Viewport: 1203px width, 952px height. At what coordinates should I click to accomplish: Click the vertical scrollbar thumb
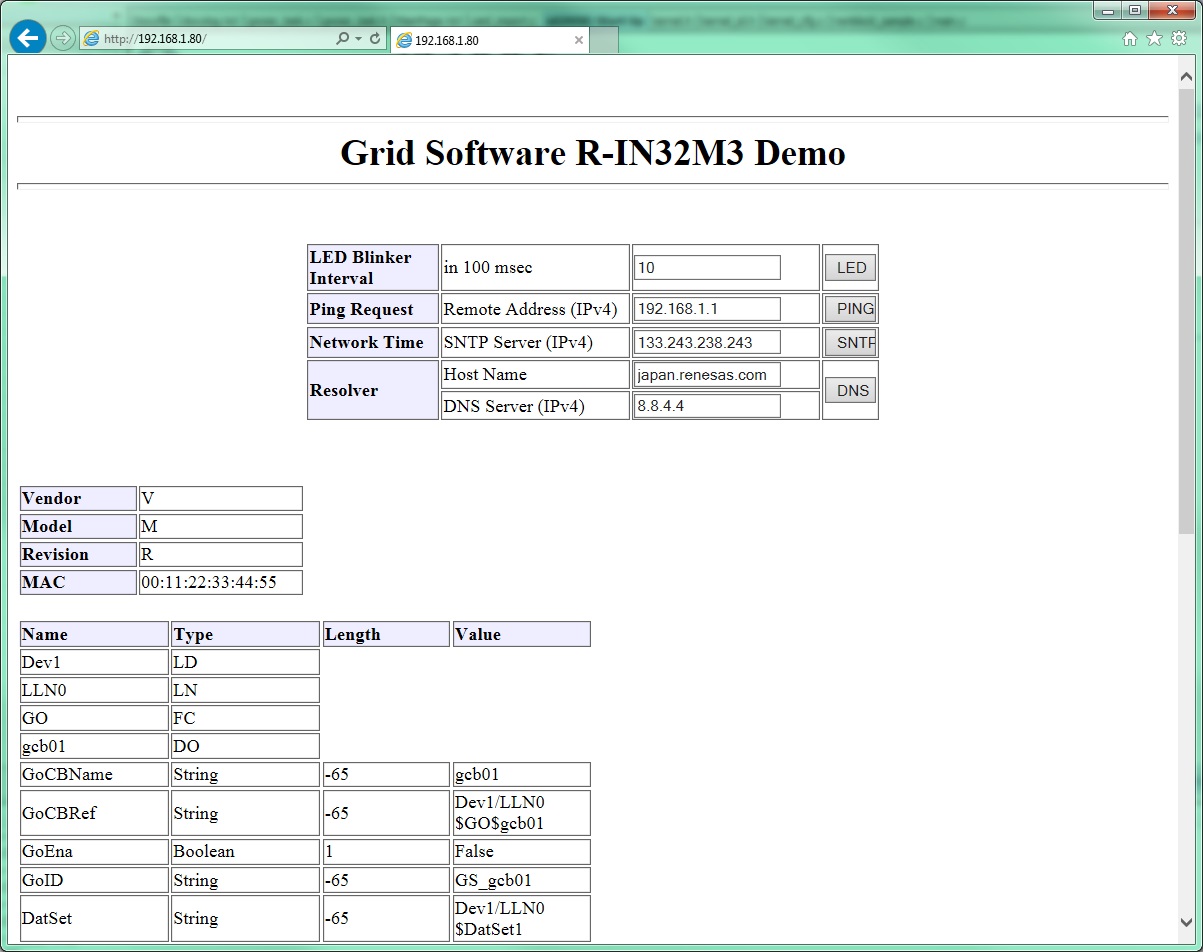click(1186, 310)
